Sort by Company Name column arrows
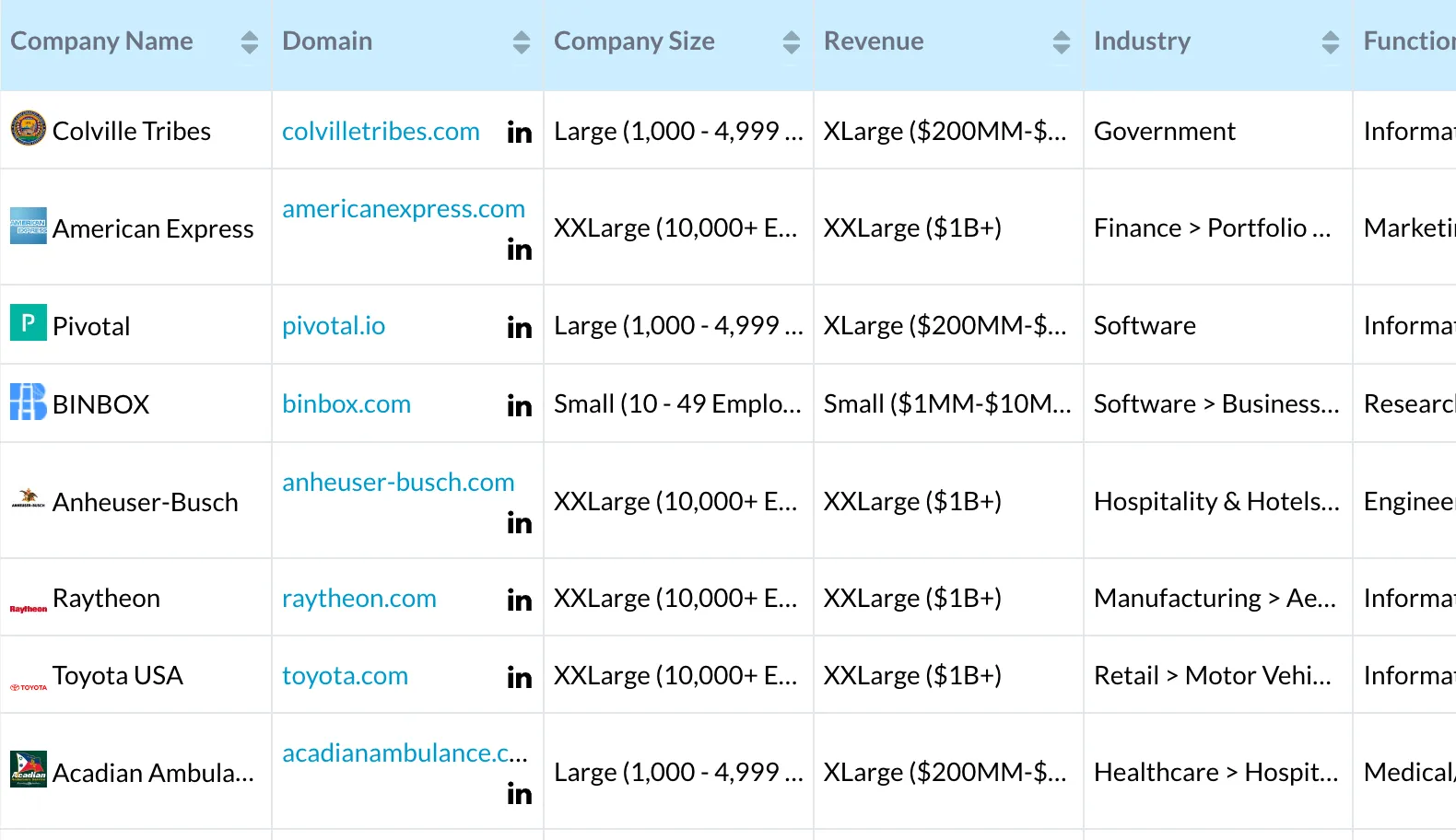The image size is (1456, 840). (x=250, y=42)
